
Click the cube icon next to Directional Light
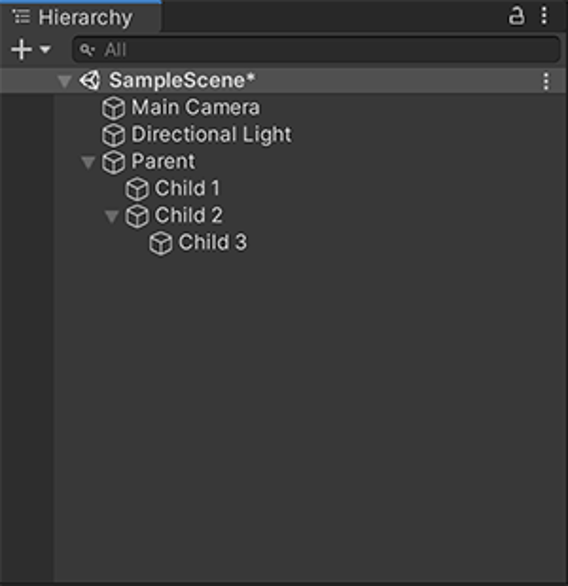[114, 135]
